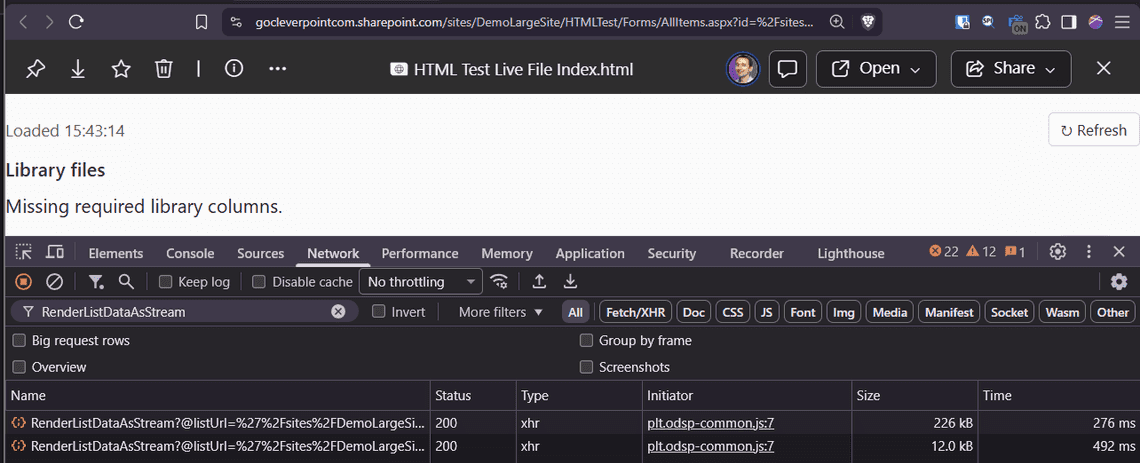This screenshot has width=1140, height=463.
Task: Import HAR file upload icon
Action: tap(539, 281)
